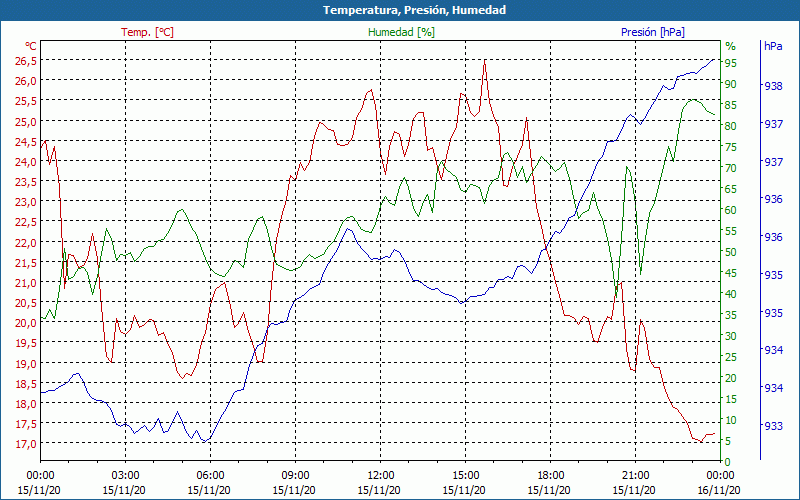Viewport: 800px width, 500px height.
Task: Click the 65 value on humidity axis
Action: coord(731,189)
